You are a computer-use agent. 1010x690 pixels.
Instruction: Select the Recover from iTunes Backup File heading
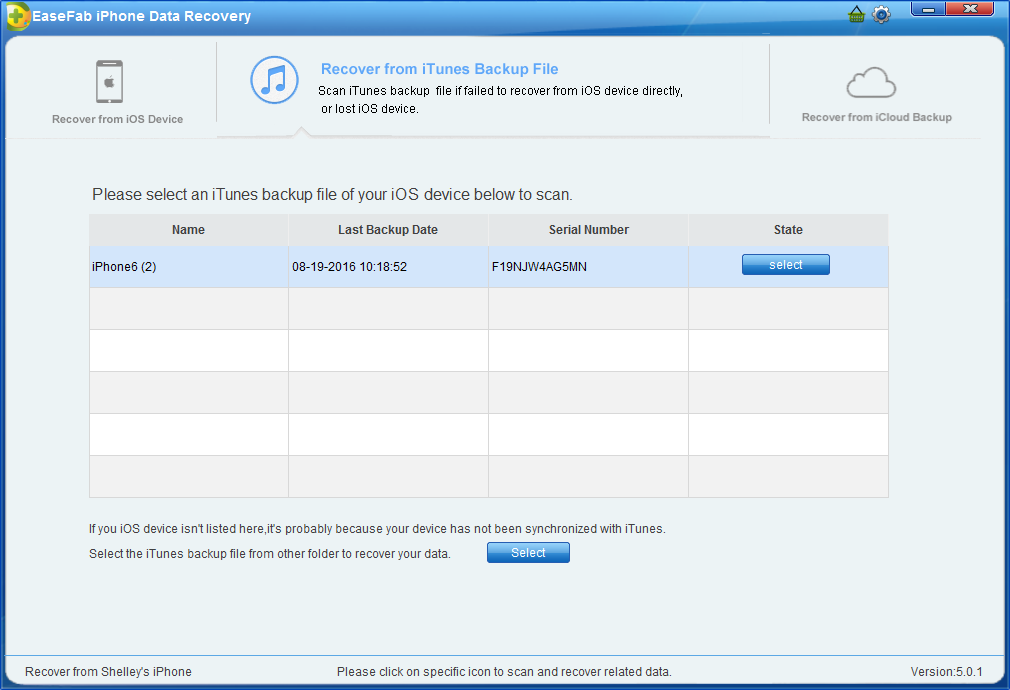(439, 69)
